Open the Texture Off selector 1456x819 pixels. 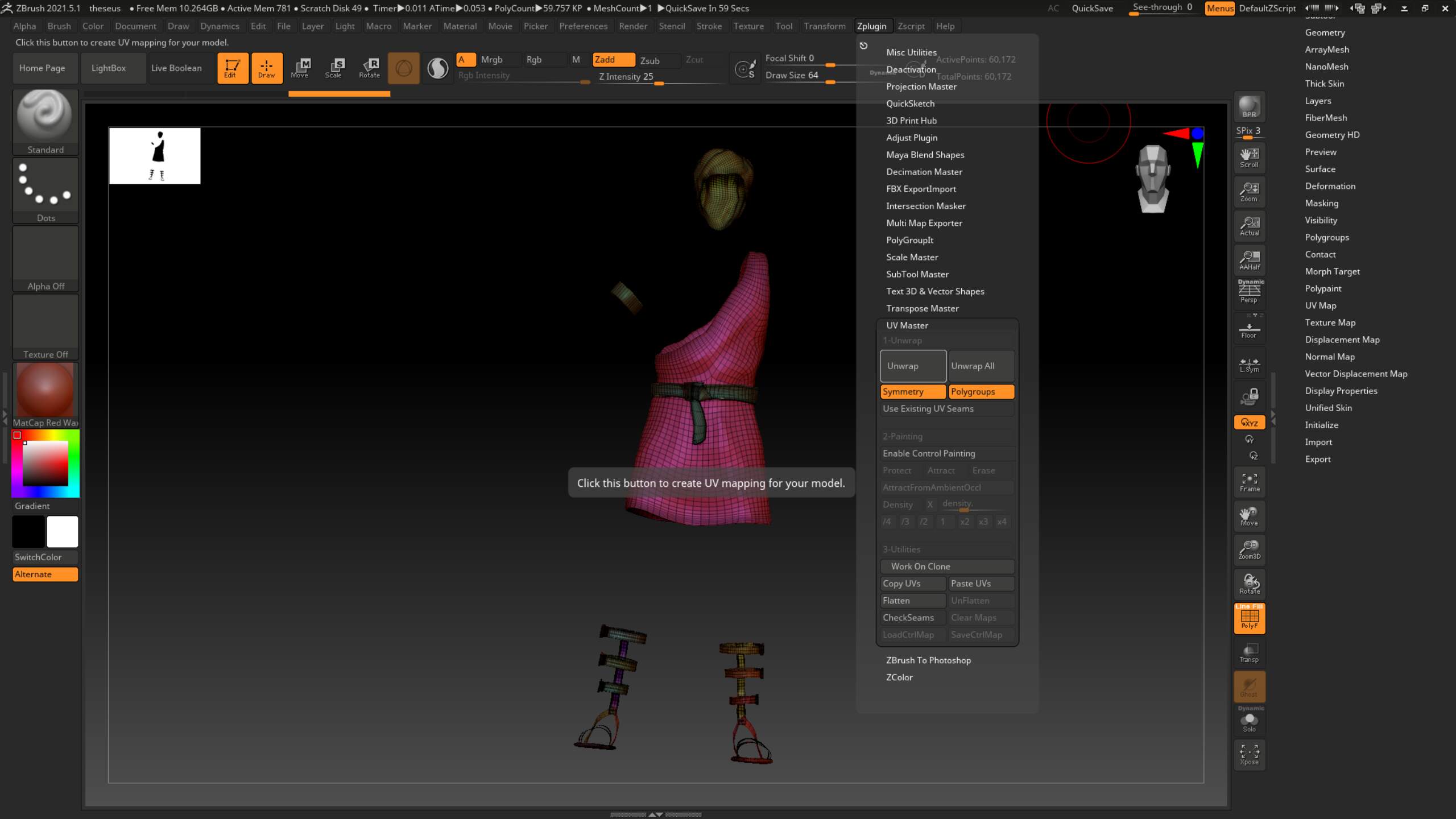pyautogui.click(x=45, y=326)
